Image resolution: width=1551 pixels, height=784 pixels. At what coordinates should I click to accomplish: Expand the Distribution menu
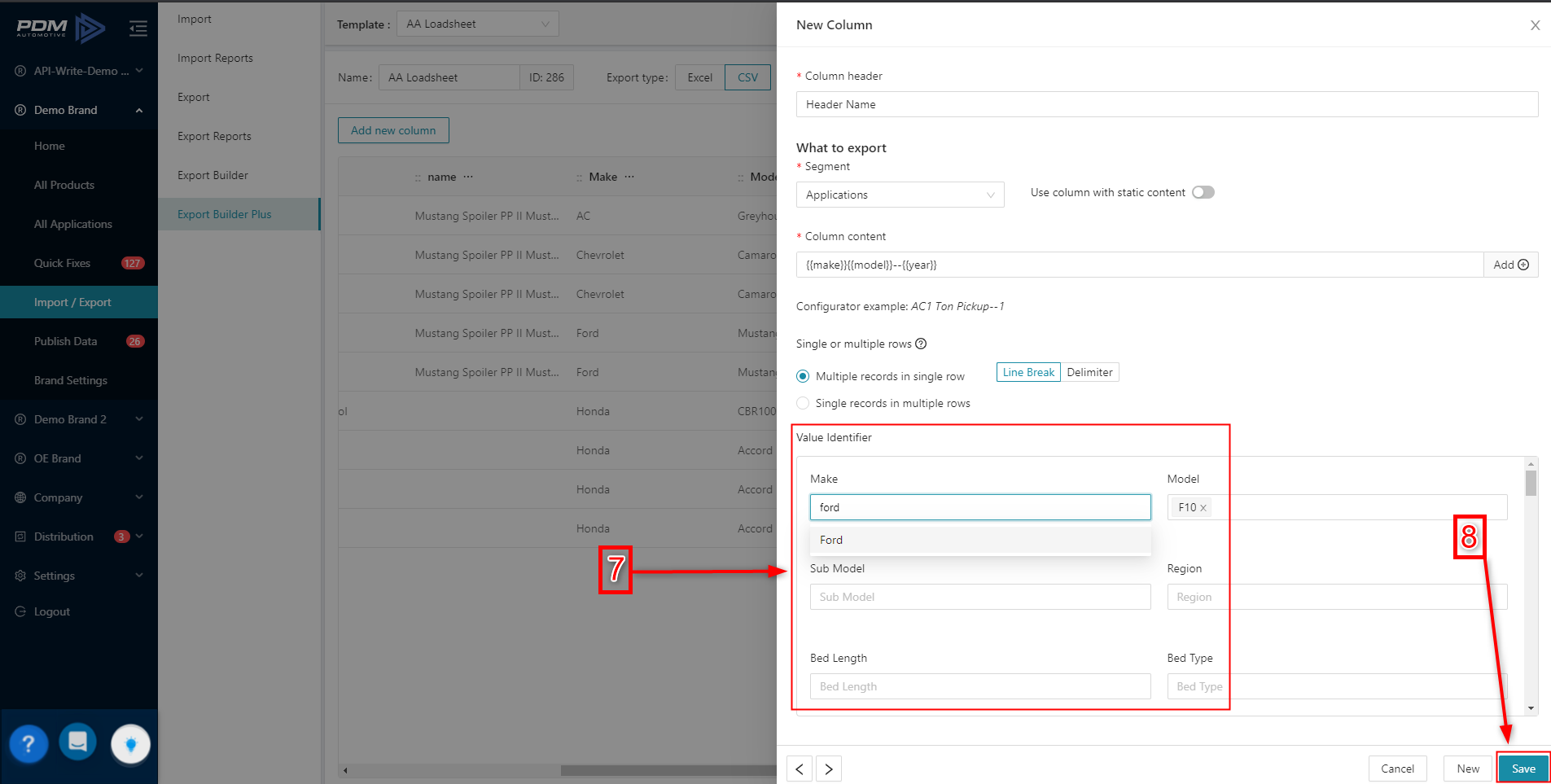coord(139,537)
